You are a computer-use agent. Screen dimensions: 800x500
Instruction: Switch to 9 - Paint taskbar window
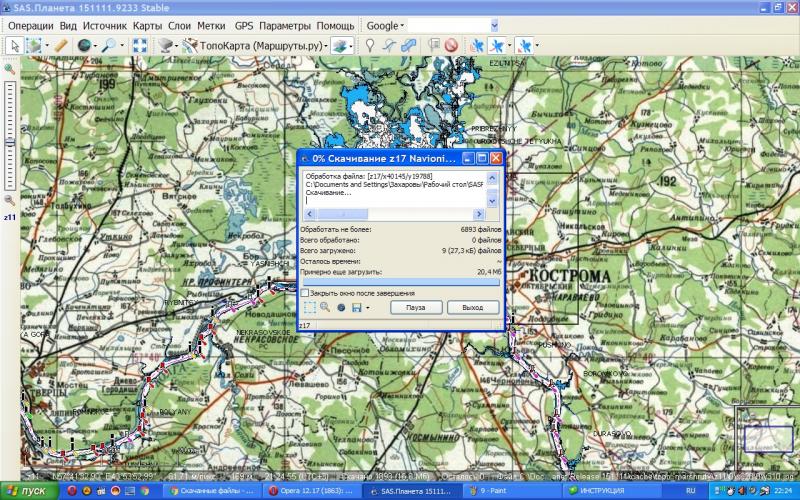(x=513, y=491)
